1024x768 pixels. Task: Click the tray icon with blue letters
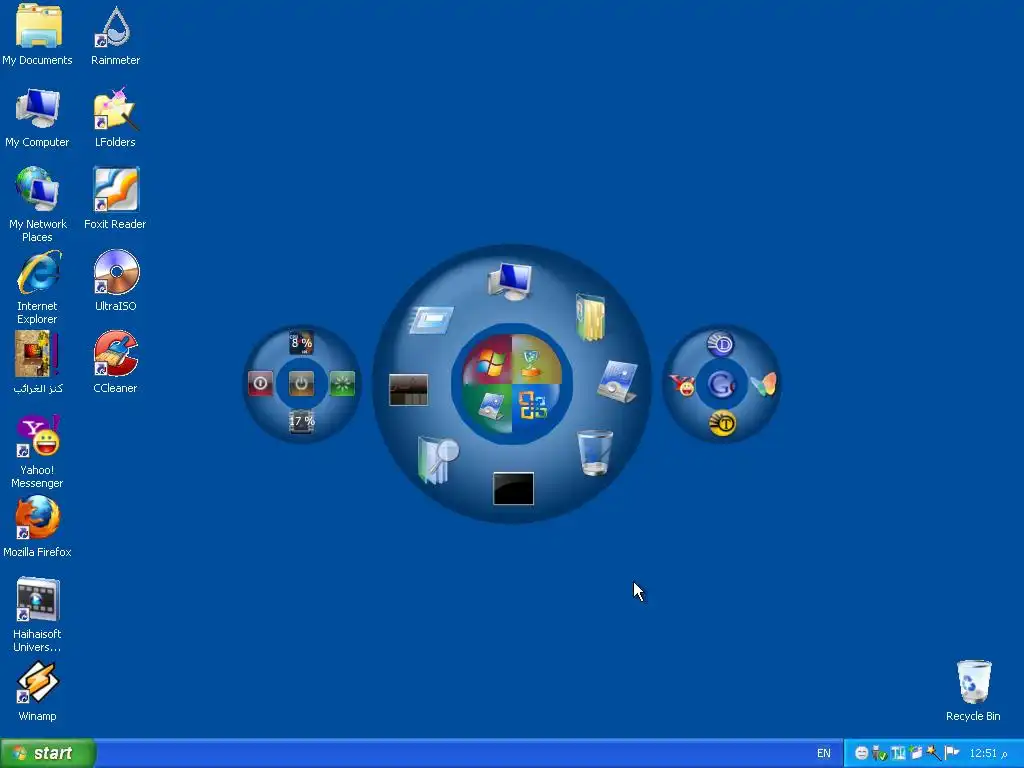(x=898, y=754)
